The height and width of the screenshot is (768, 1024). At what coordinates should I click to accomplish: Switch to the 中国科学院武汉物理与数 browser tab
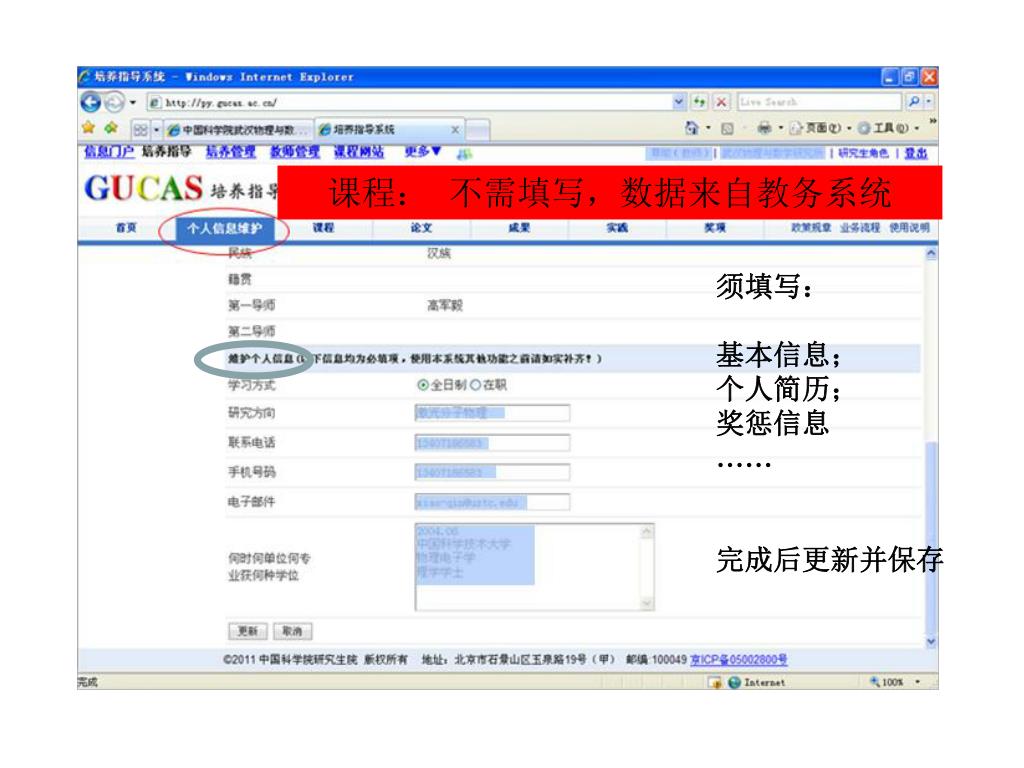click(238, 130)
